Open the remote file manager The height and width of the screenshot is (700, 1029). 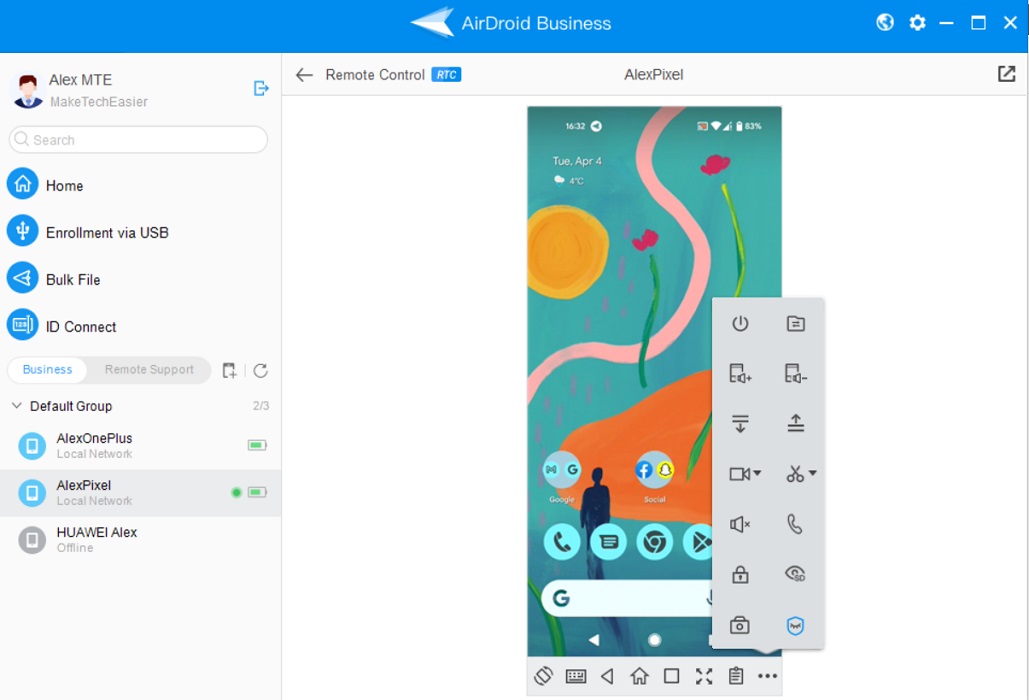(796, 324)
